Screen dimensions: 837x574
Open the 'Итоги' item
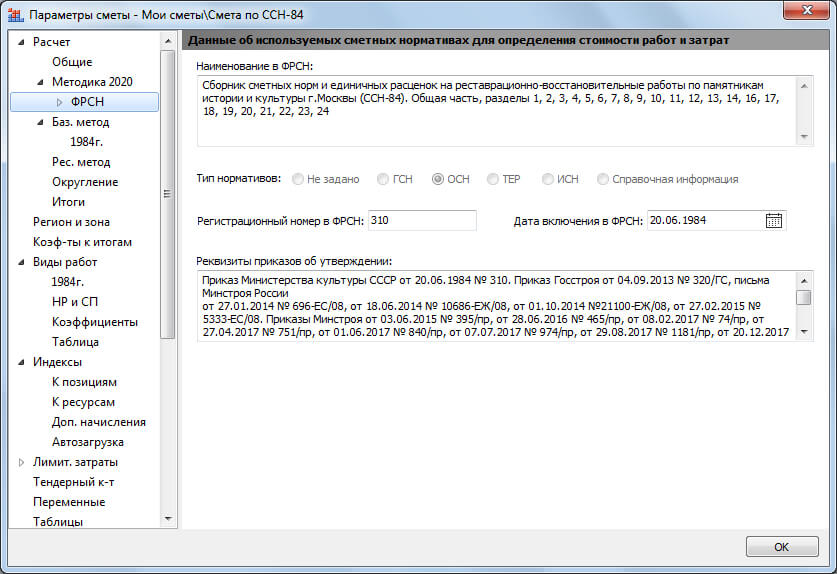click(68, 202)
